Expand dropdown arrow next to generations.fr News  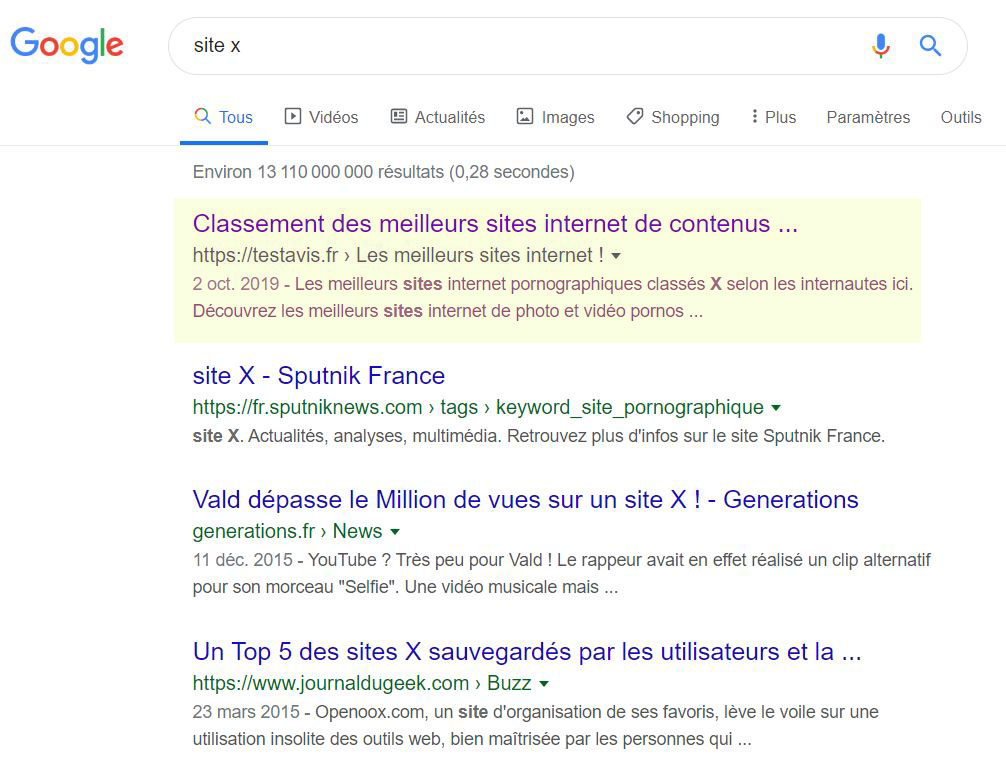(395, 532)
